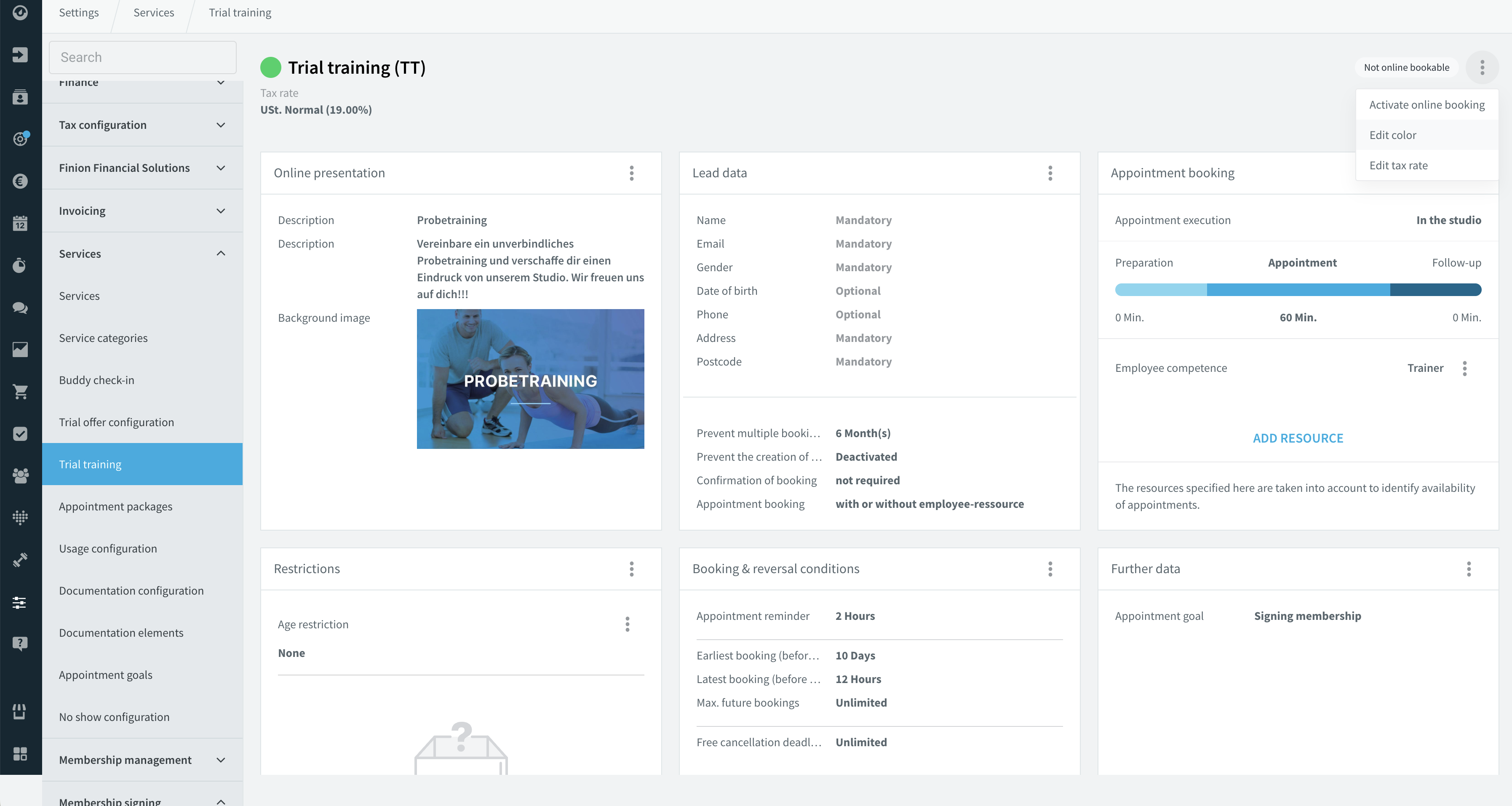Open Further data card options menu
The width and height of the screenshot is (1512, 806).
(1469, 569)
